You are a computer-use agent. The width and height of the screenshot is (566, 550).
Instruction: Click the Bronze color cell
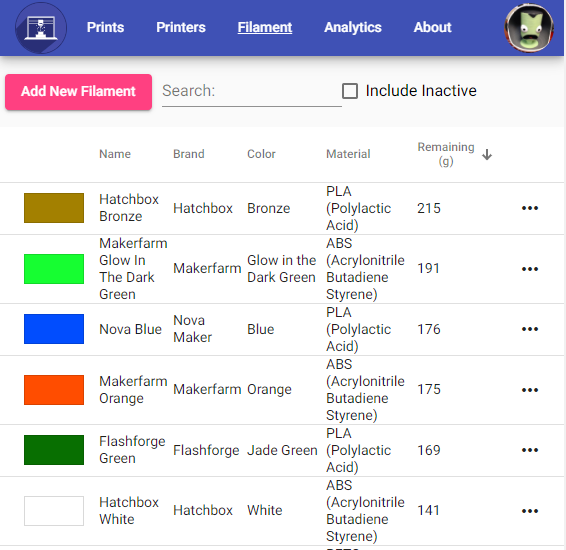[269, 208]
